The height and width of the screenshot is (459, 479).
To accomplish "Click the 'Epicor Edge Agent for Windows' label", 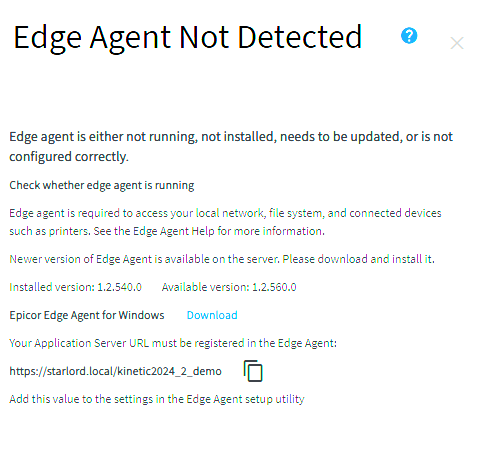I will tap(87, 315).
